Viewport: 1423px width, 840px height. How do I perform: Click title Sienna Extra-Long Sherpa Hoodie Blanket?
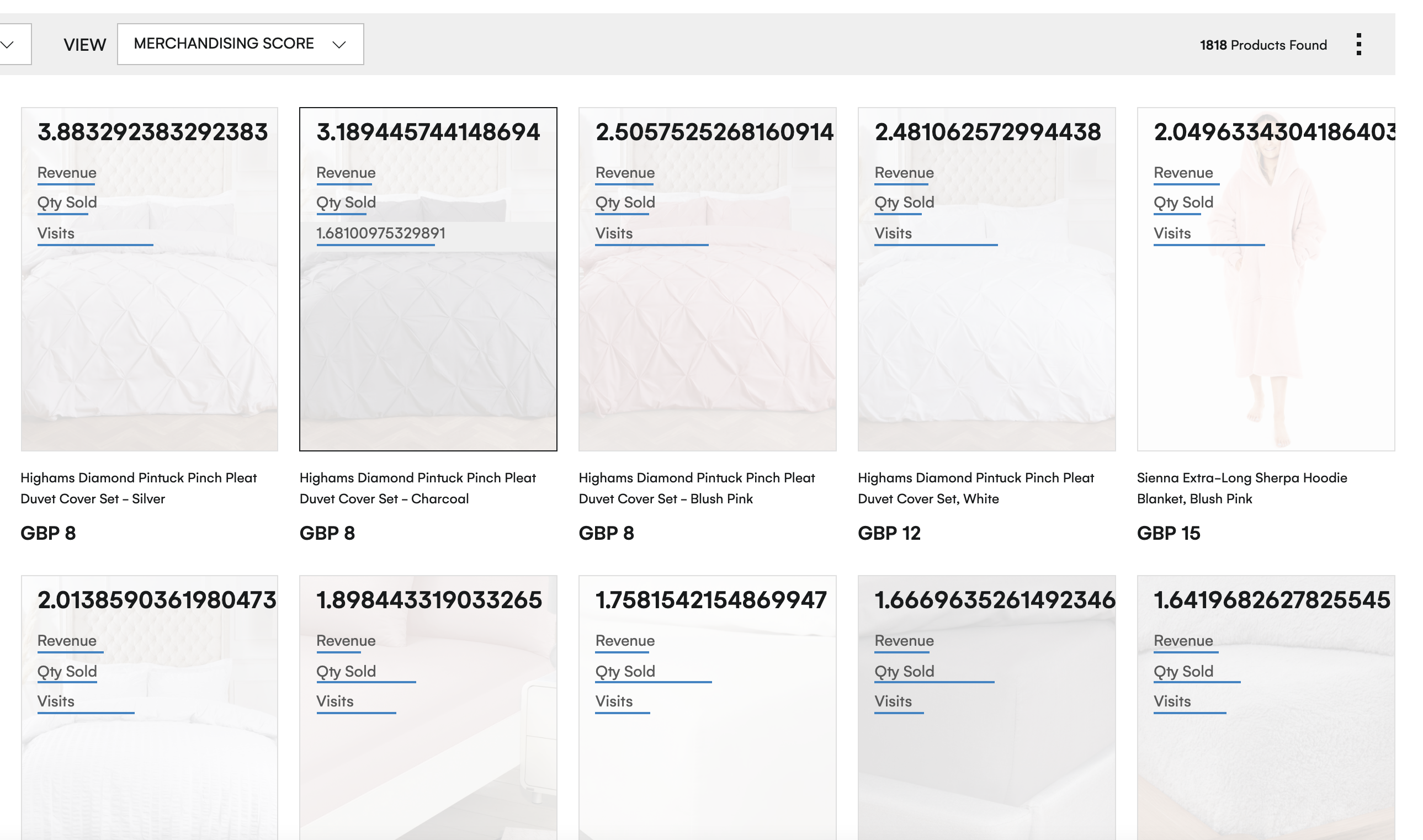click(x=1242, y=488)
